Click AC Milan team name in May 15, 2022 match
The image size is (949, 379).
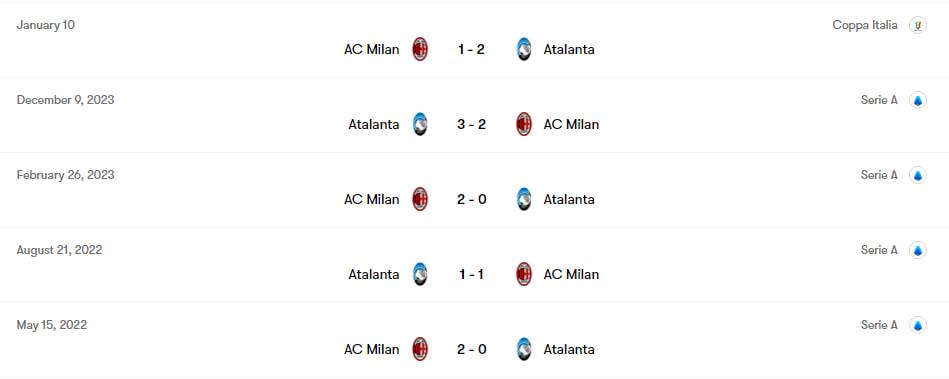click(372, 349)
